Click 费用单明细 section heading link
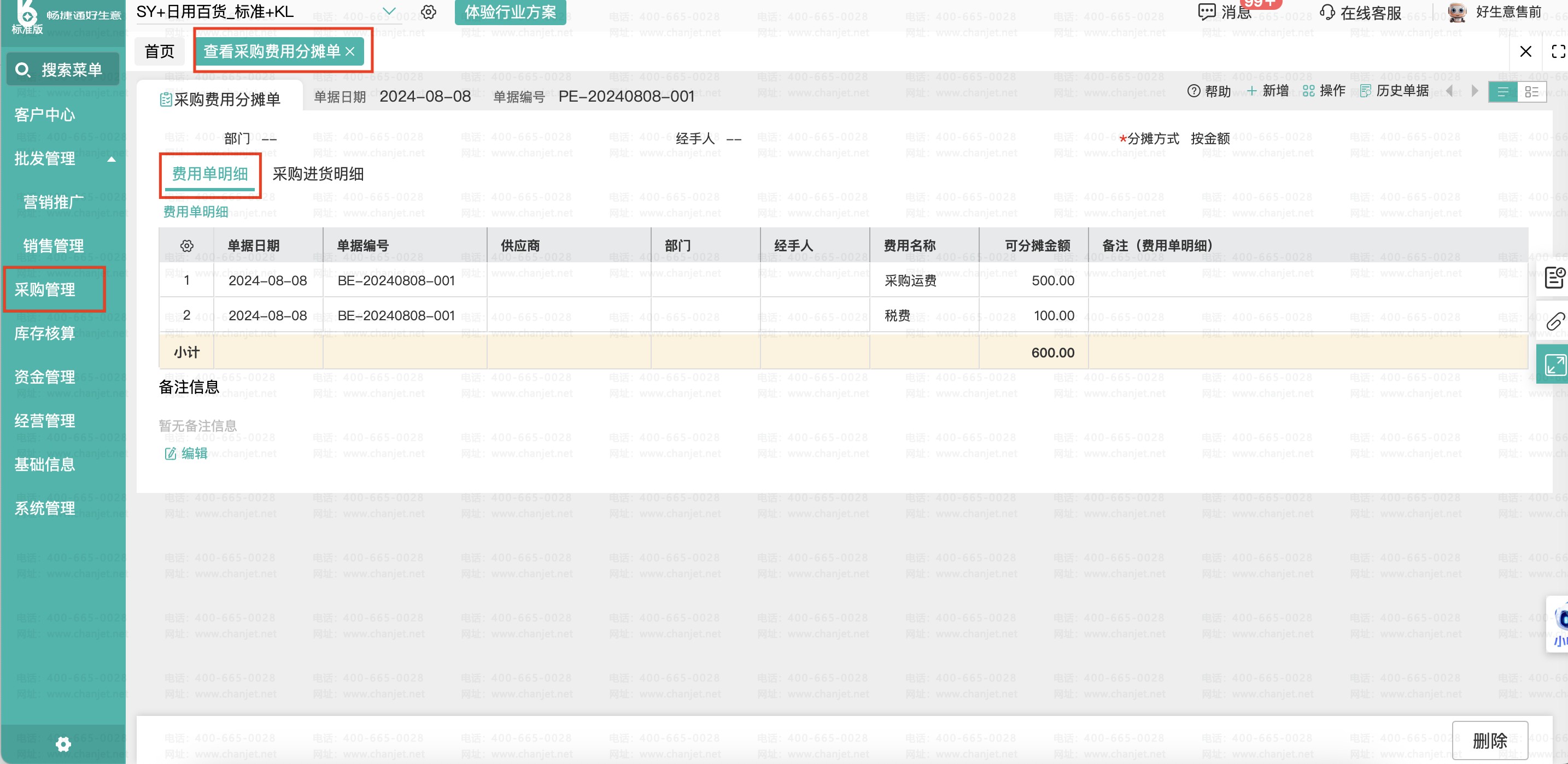This screenshot has width=1568, height=764. tap(195, 211)
